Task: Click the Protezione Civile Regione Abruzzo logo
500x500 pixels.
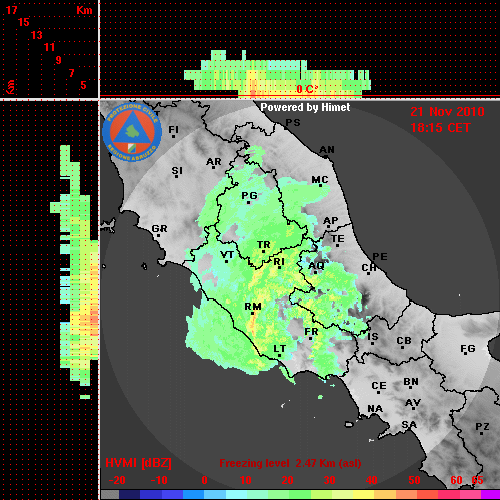Action: [x=132, y=132]
